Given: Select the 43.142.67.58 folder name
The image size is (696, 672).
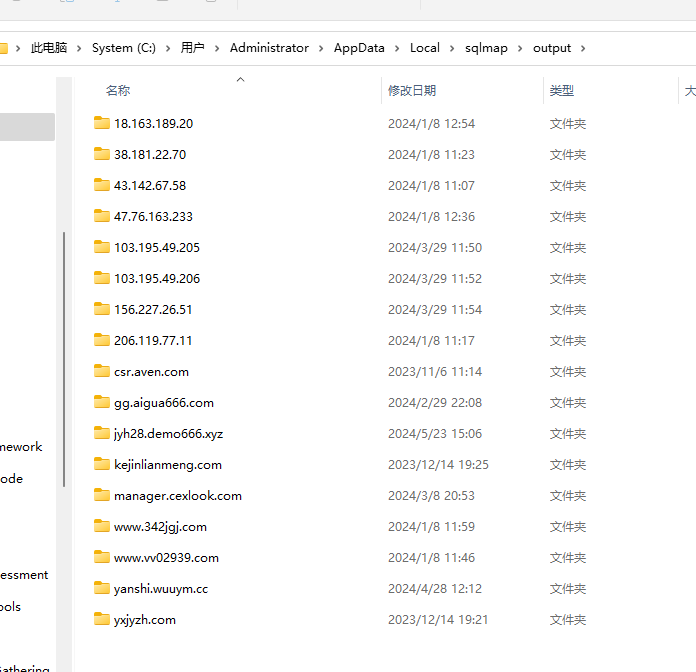Looking at the screenshot, I should [150, 186].
